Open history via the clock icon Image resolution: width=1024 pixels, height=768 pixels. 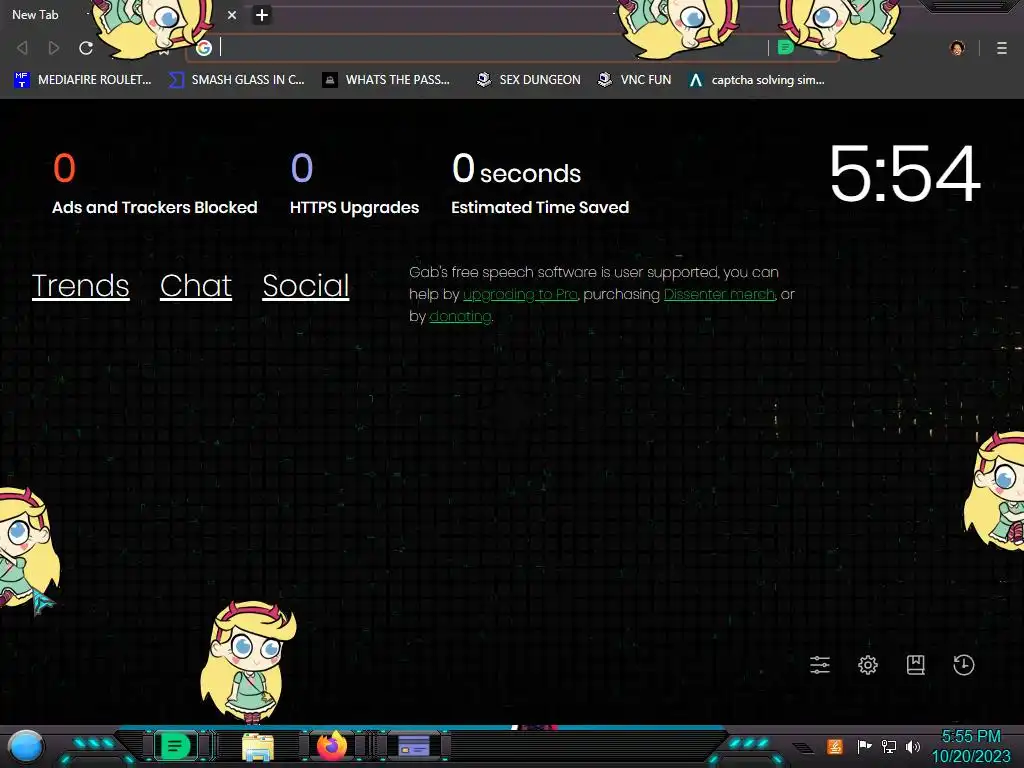point(964,665)
